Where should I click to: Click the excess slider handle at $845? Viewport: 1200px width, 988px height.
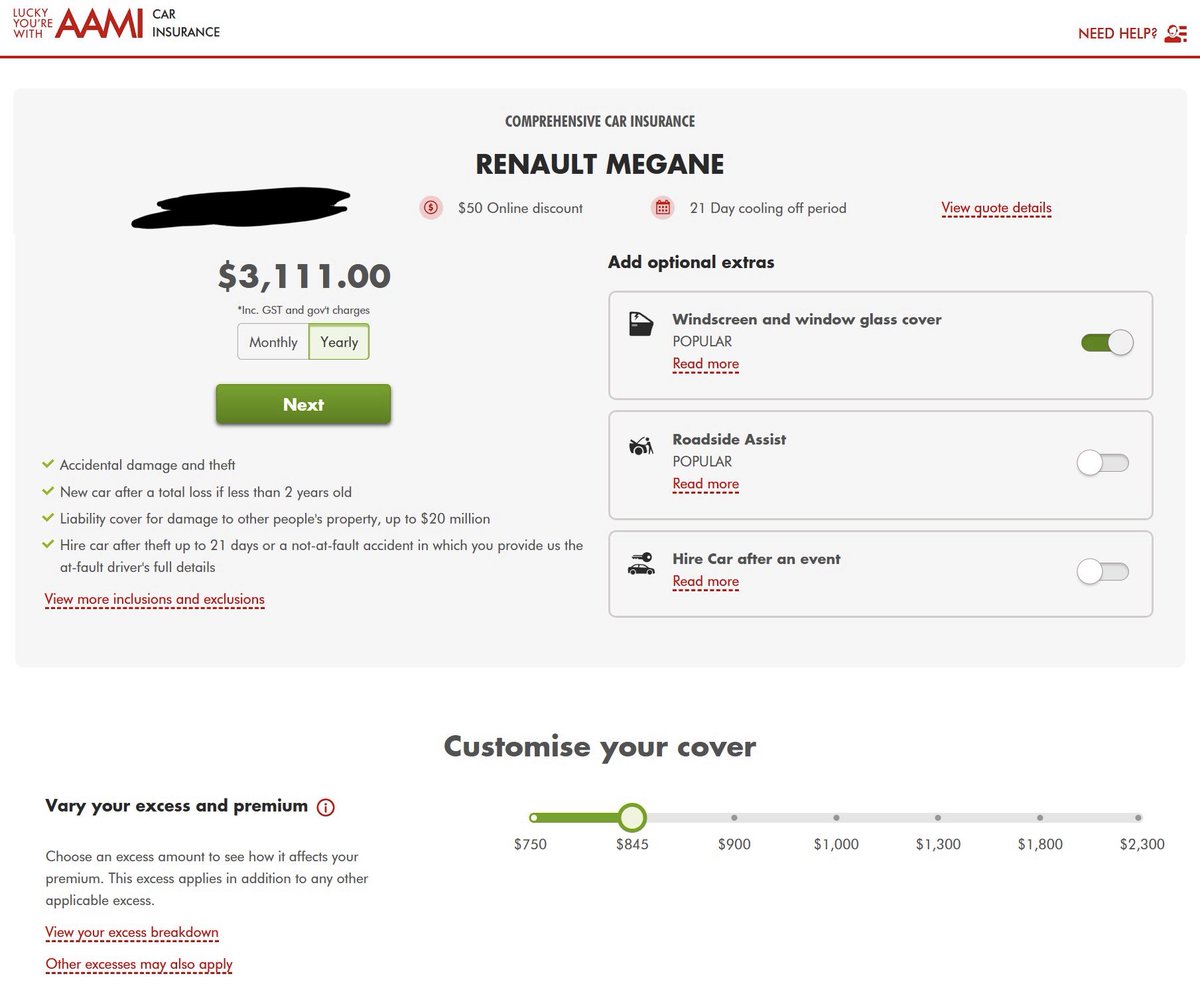click(631, 818)
